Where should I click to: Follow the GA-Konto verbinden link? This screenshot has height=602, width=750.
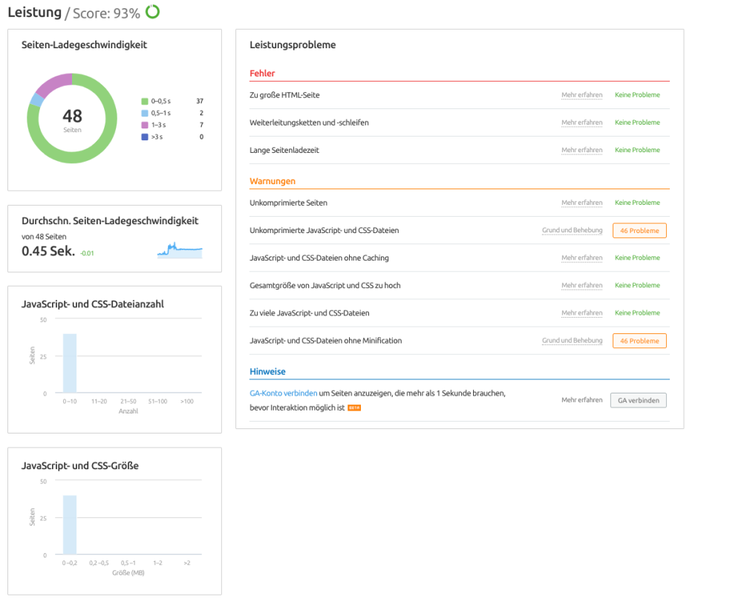click(283, 393)
